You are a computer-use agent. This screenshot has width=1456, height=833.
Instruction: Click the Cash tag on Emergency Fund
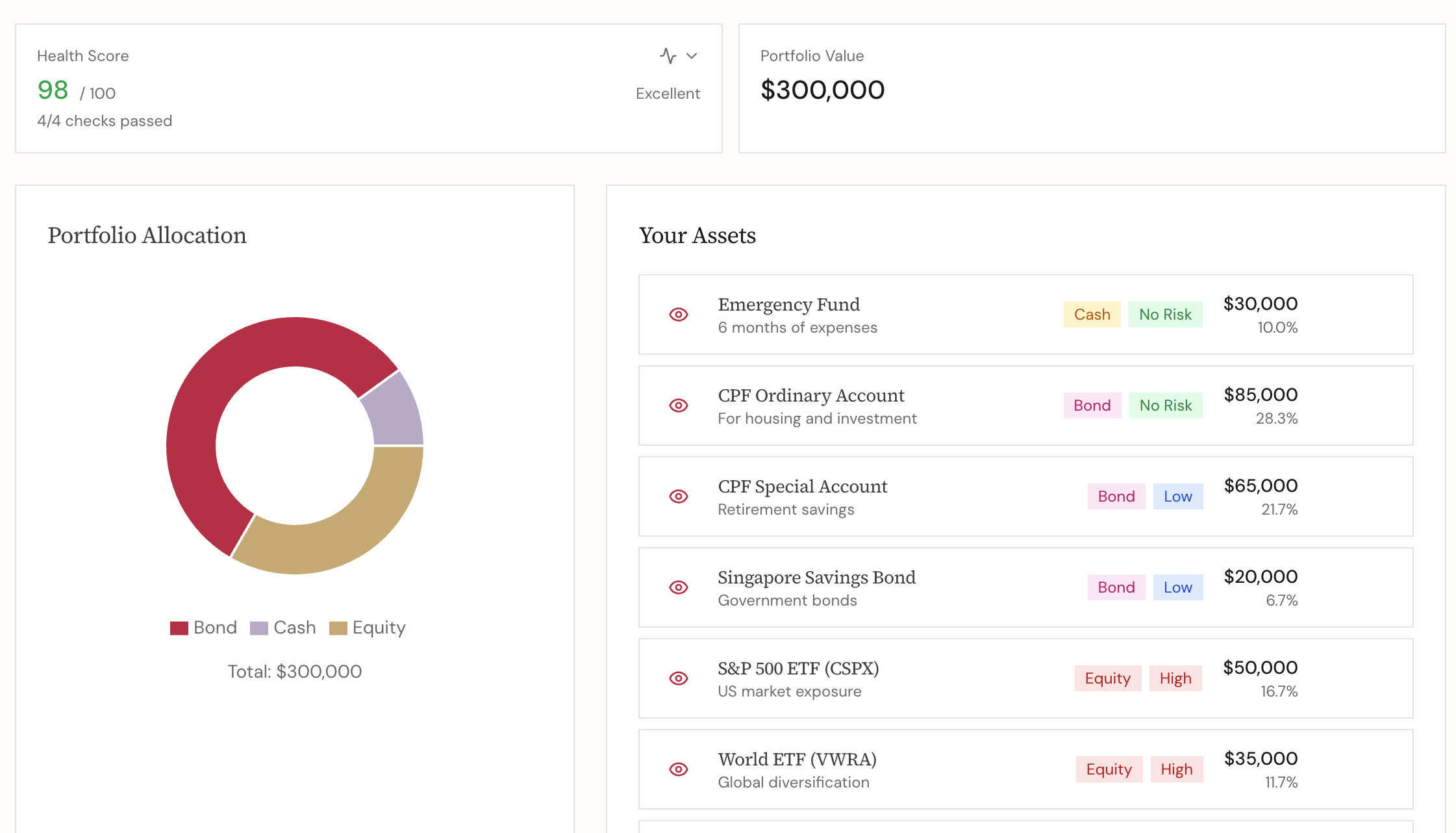tap(1092, 314)
